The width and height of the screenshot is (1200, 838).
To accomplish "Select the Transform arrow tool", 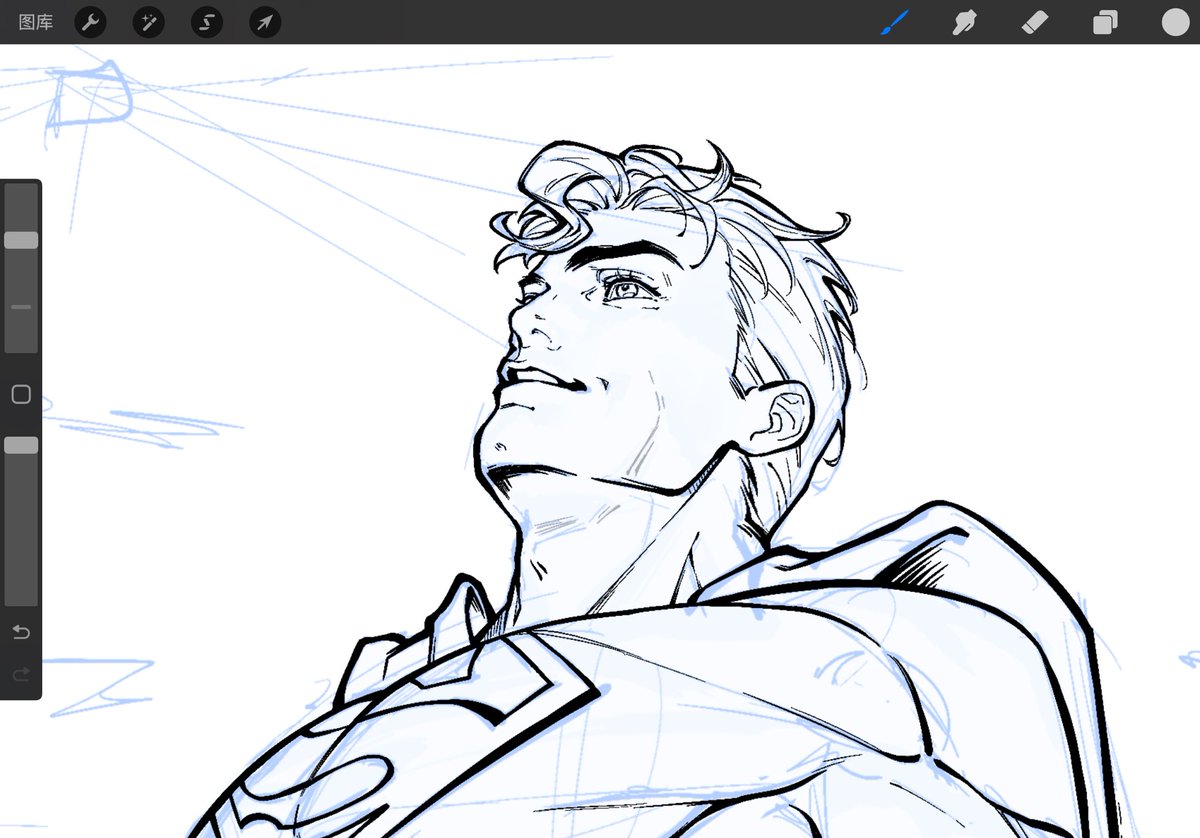I will 265,22.
